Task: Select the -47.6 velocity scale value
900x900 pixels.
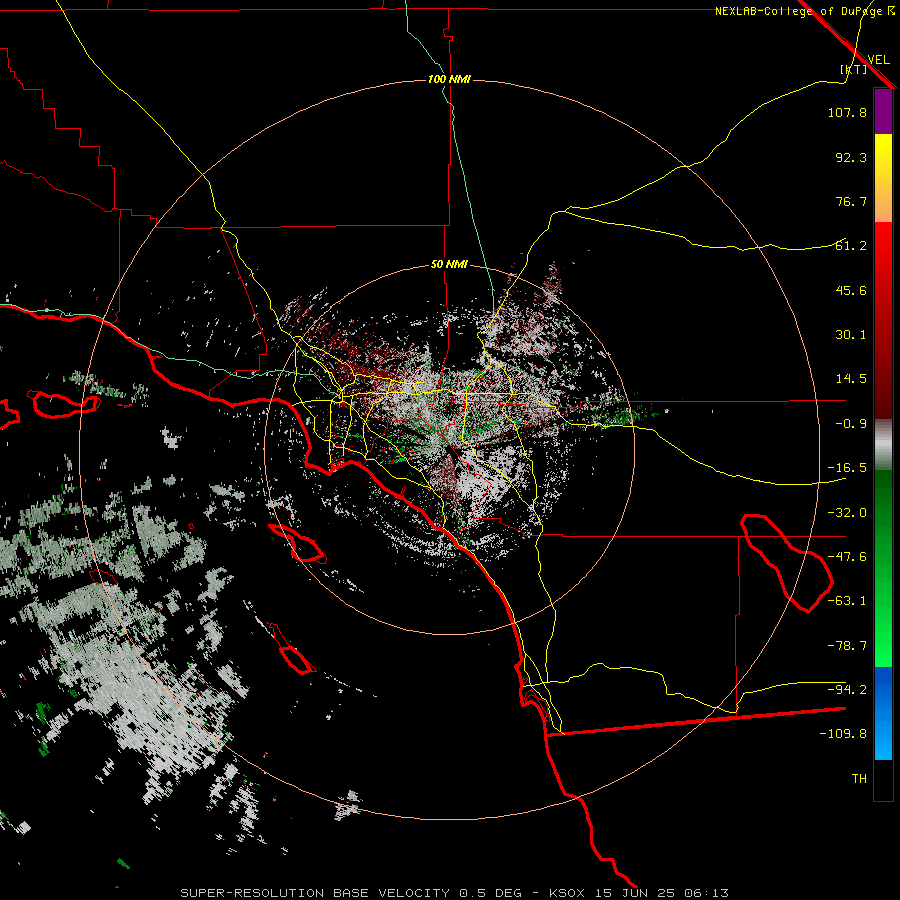Action: (847, 557)
